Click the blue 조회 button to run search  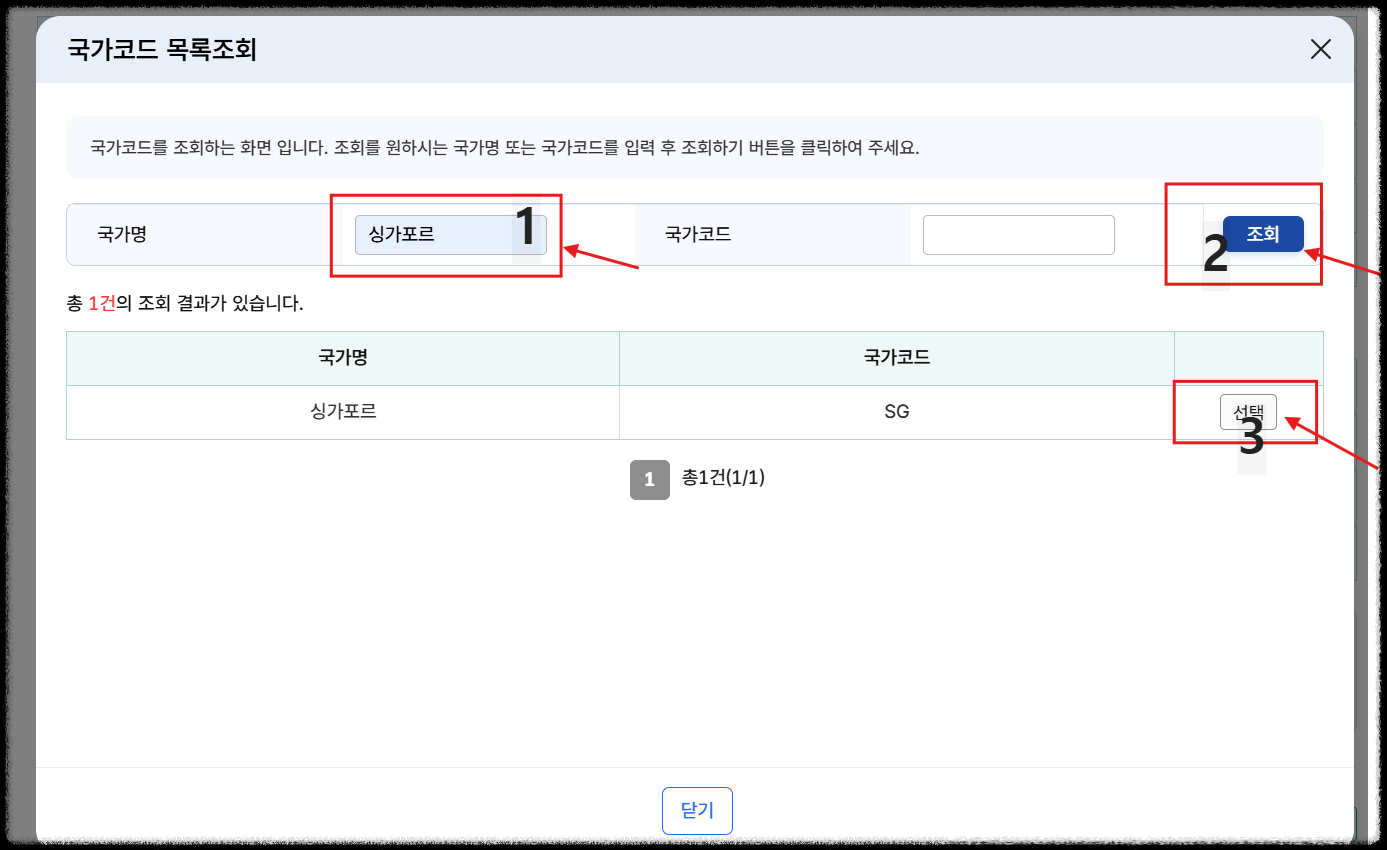(x=1263, y=234)
